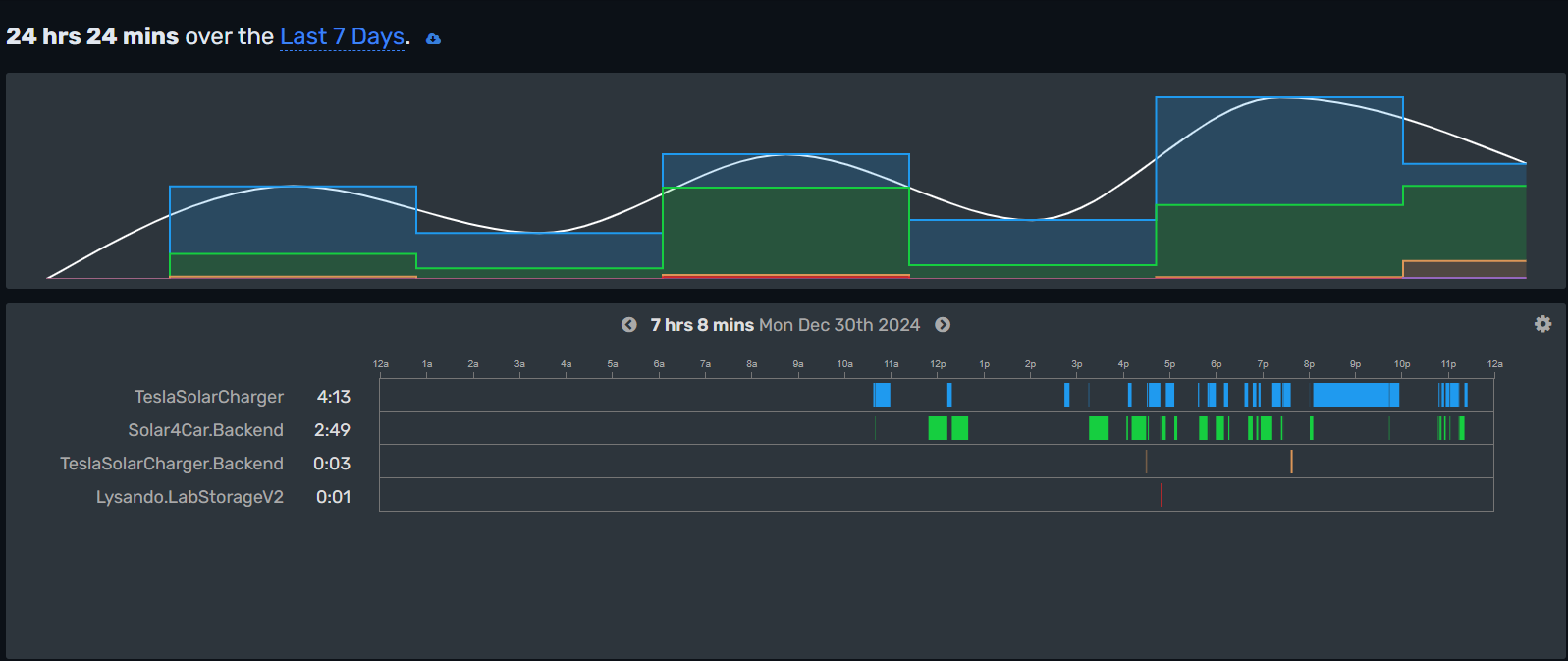Go to the next day with the right arrow

[x=943, y=325]
